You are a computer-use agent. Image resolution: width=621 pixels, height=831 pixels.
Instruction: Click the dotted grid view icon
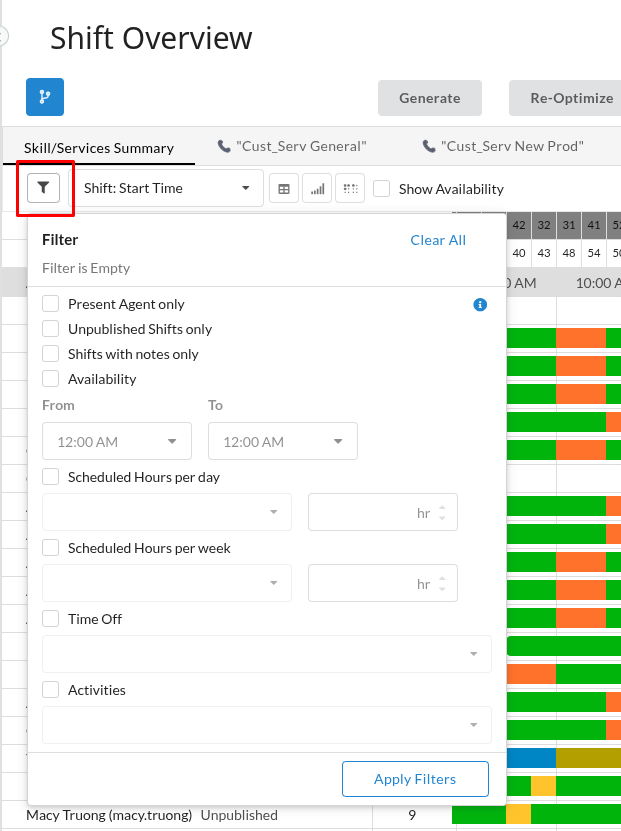(x=349, y=188)
